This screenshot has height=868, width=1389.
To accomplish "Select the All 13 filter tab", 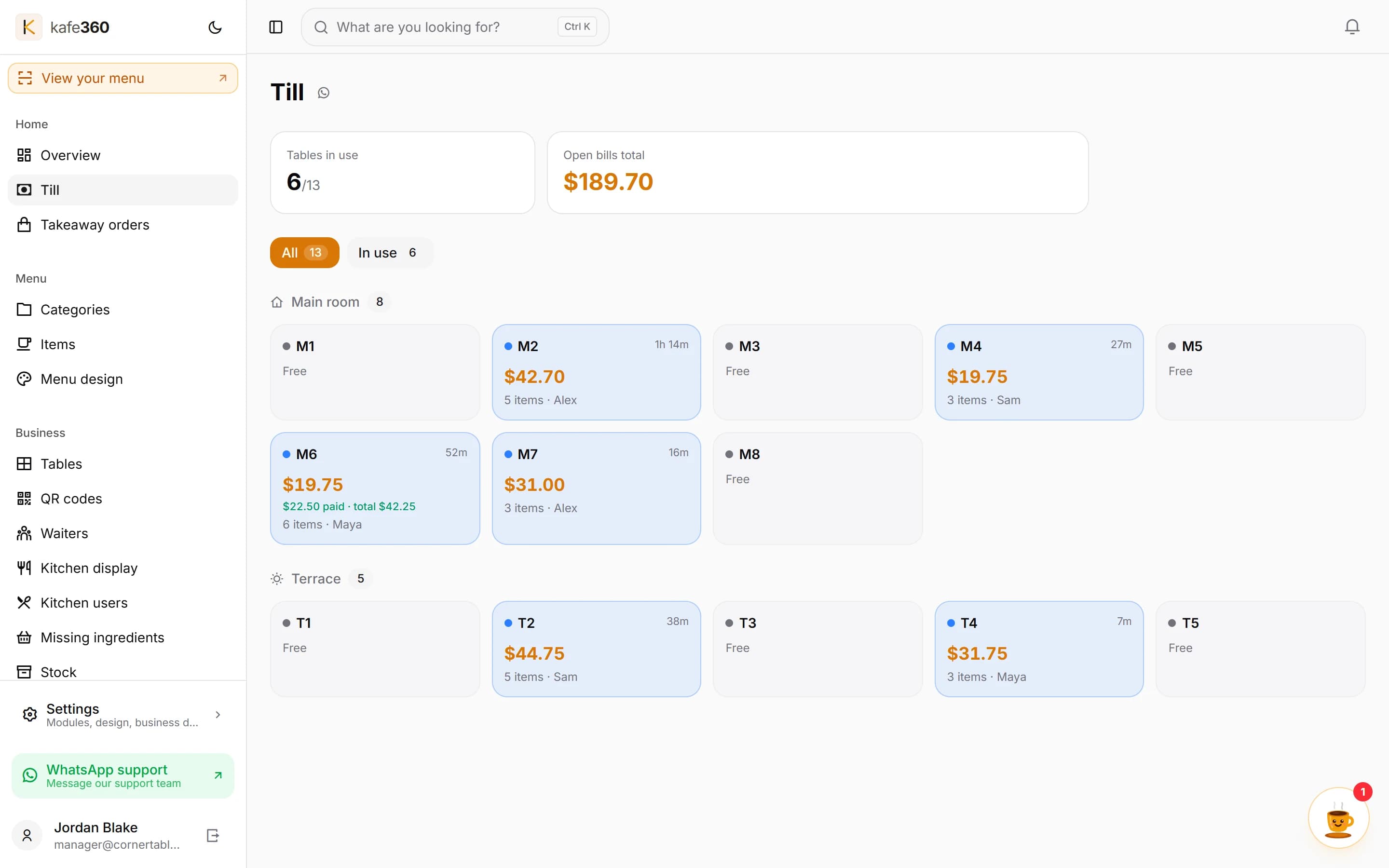I will [x=304, y=253].
